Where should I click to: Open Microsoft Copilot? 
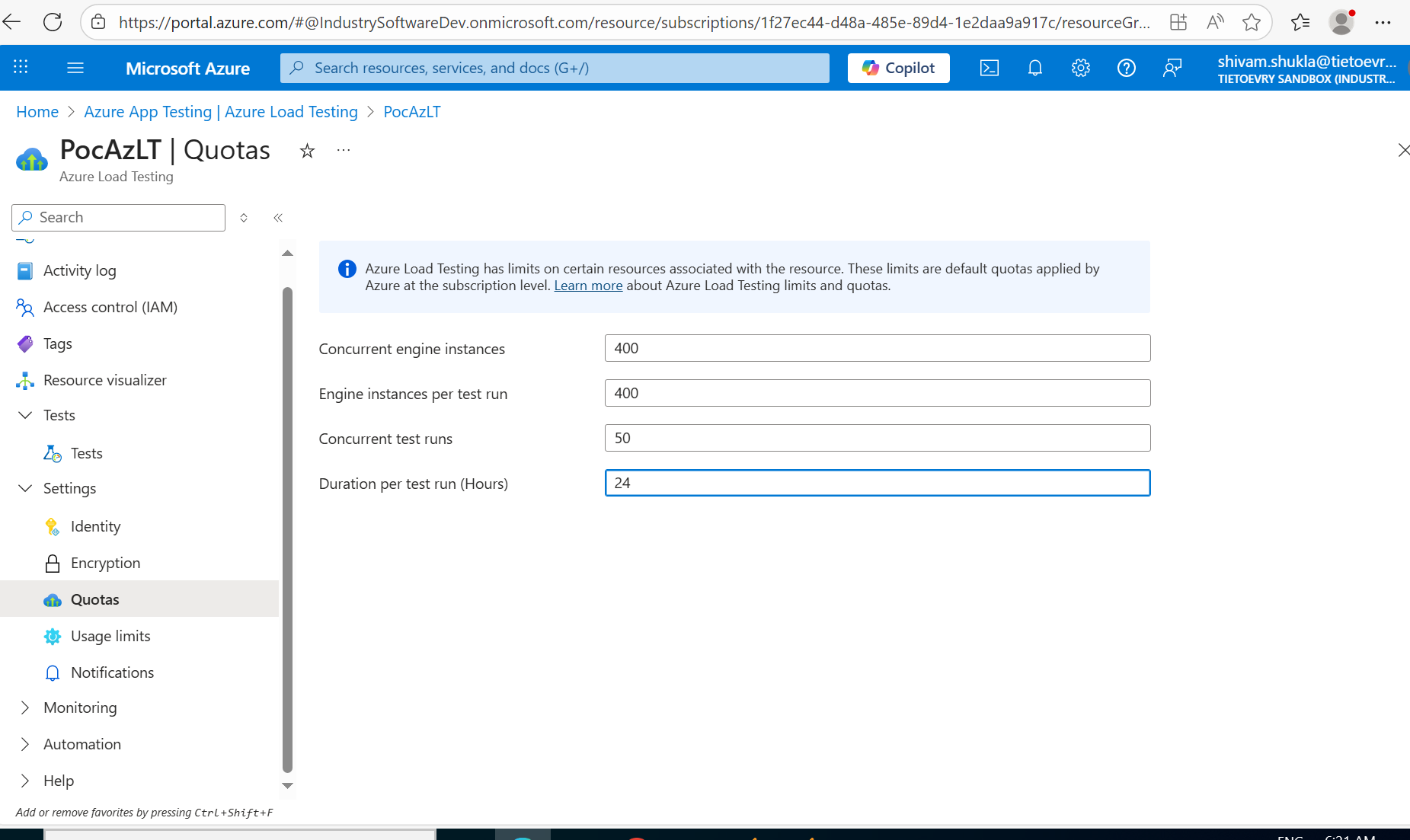[899, 68]
